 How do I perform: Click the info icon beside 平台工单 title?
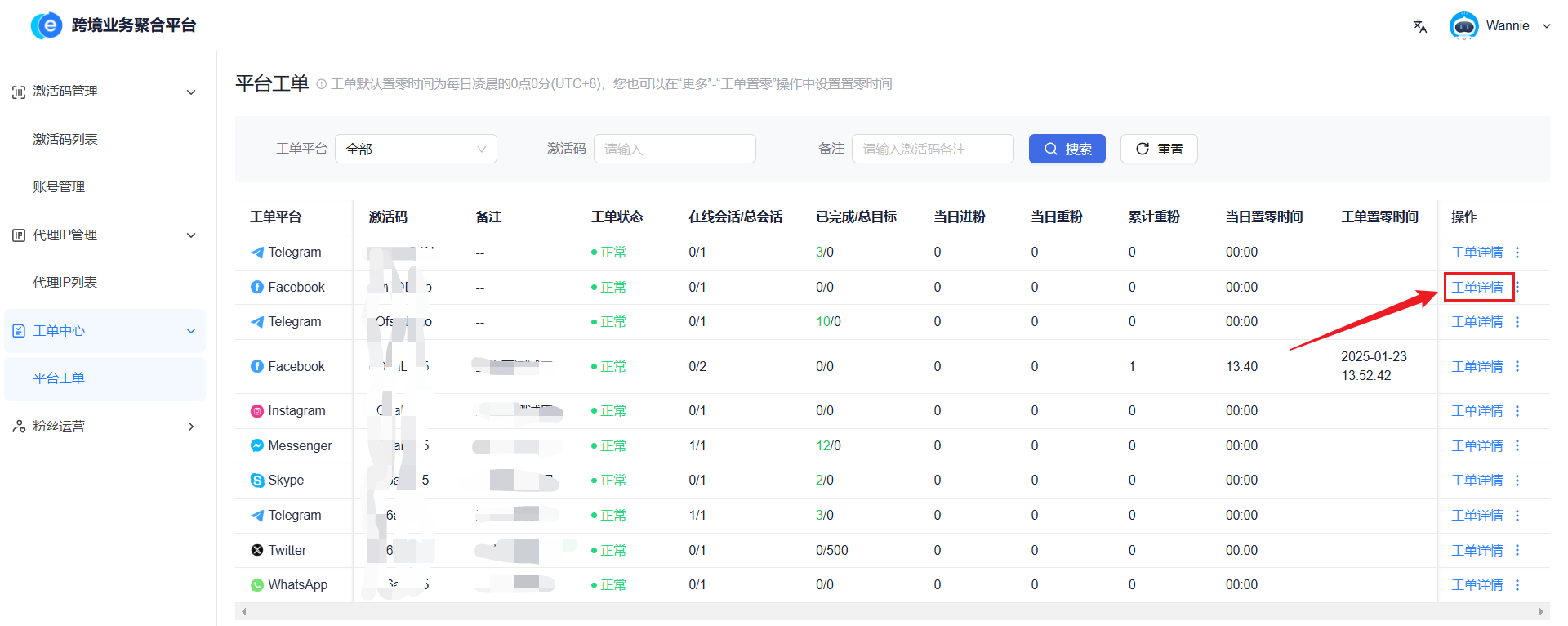click(x=322, y=84)
